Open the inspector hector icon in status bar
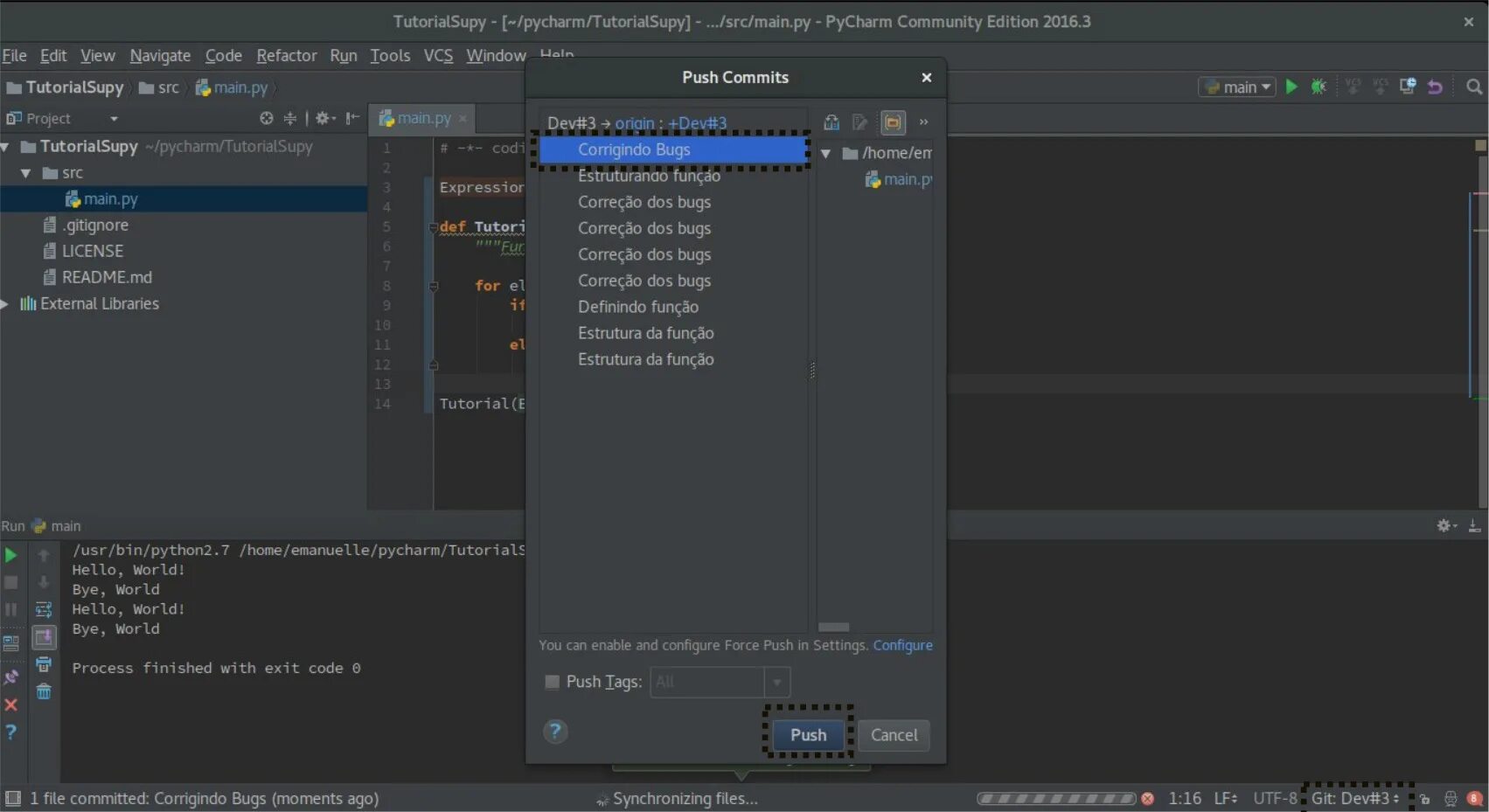This screenshot has height=812, width=1489. 1451,798
